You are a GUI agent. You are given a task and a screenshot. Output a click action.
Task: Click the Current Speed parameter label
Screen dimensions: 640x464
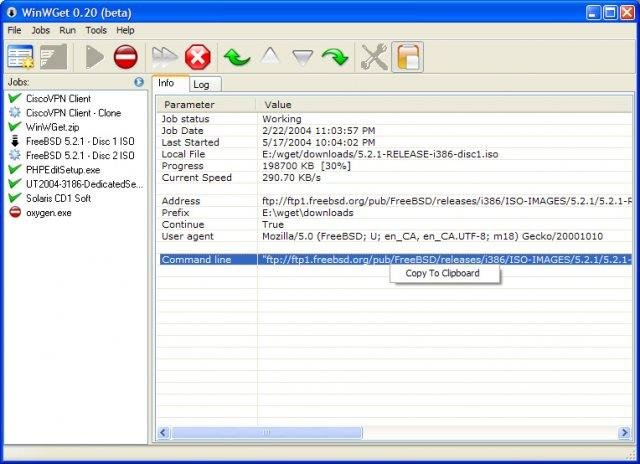click(197, 178)
